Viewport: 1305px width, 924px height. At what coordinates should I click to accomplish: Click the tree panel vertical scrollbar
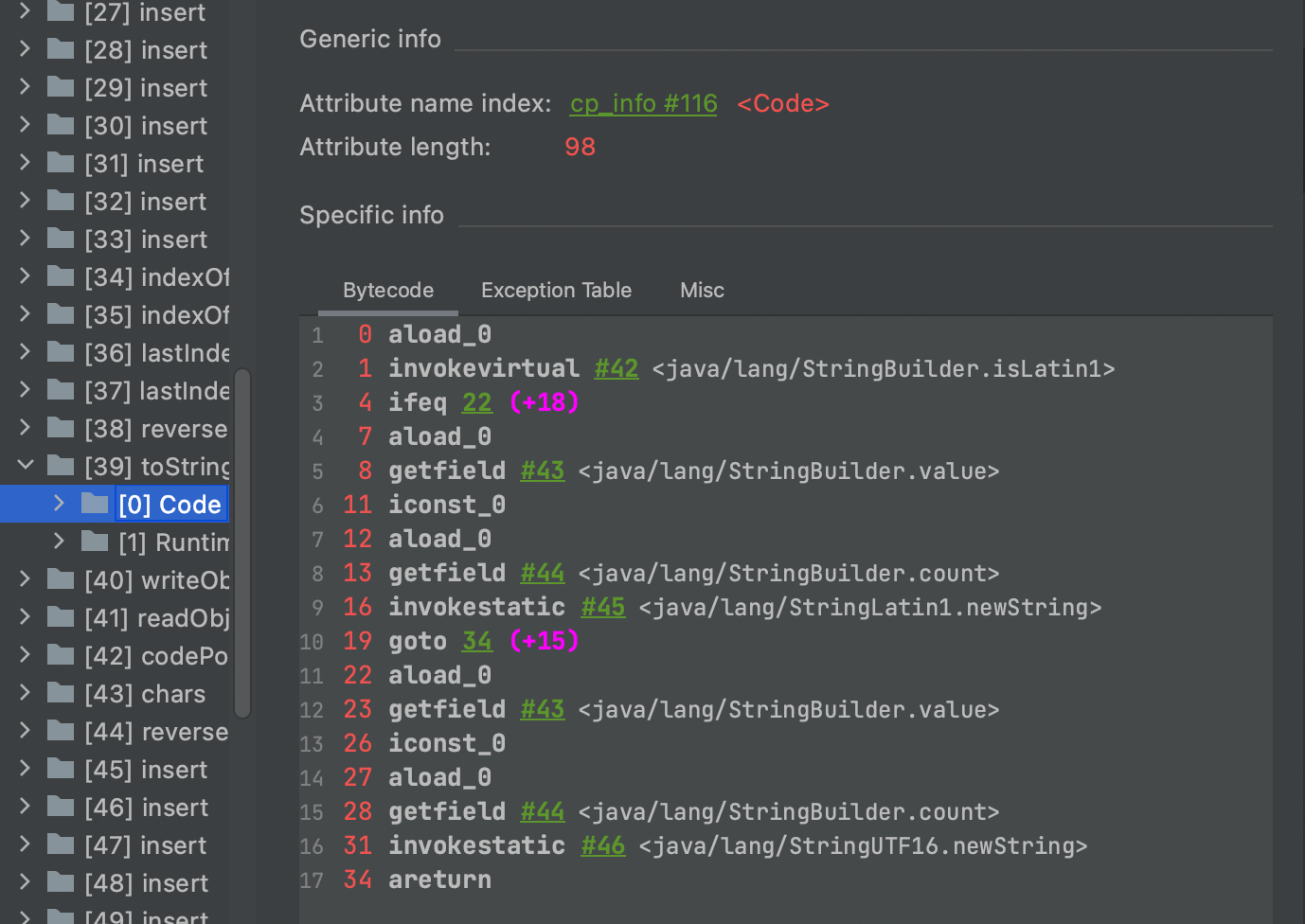point(242,542)
